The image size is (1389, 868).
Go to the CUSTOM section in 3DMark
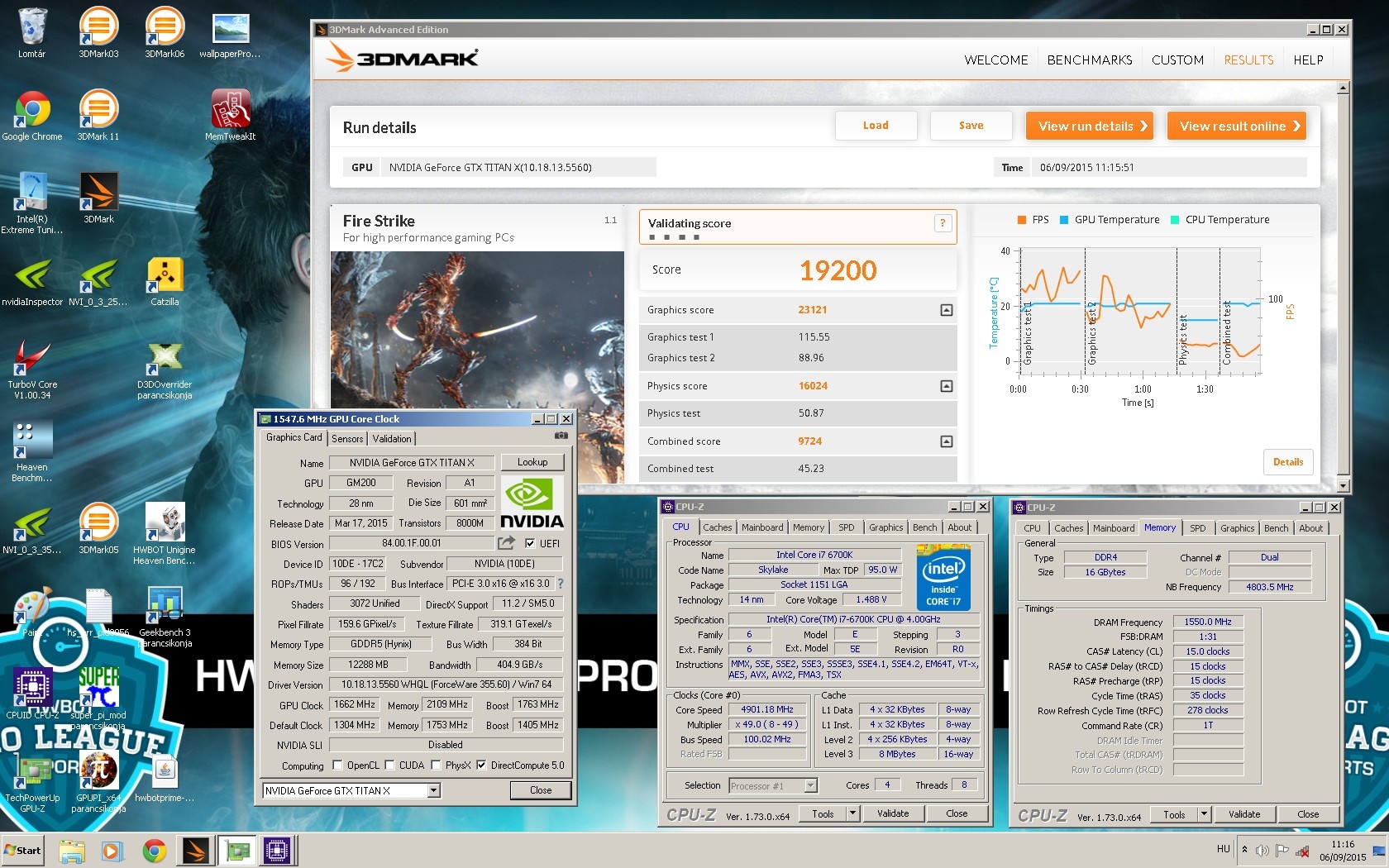pos(1177,60)
